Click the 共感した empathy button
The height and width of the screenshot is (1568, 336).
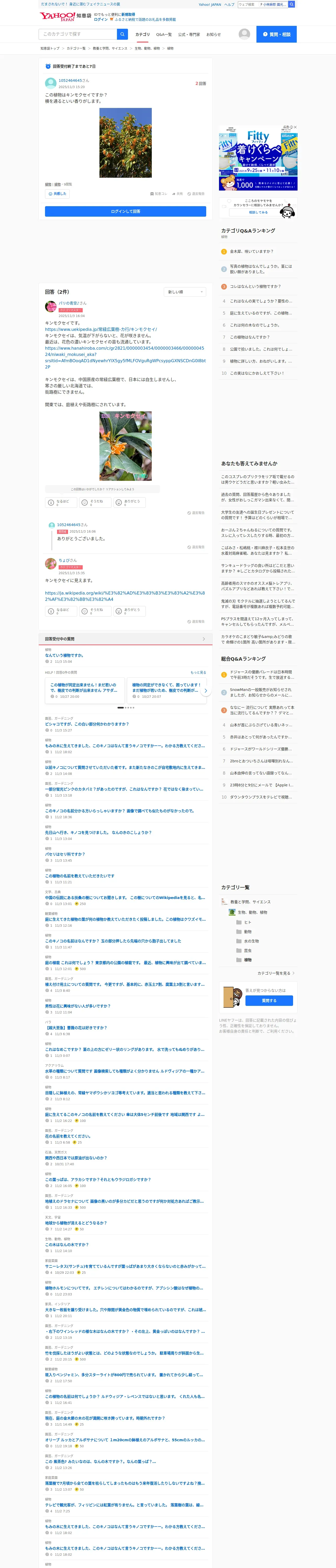(x=57, y=194)
